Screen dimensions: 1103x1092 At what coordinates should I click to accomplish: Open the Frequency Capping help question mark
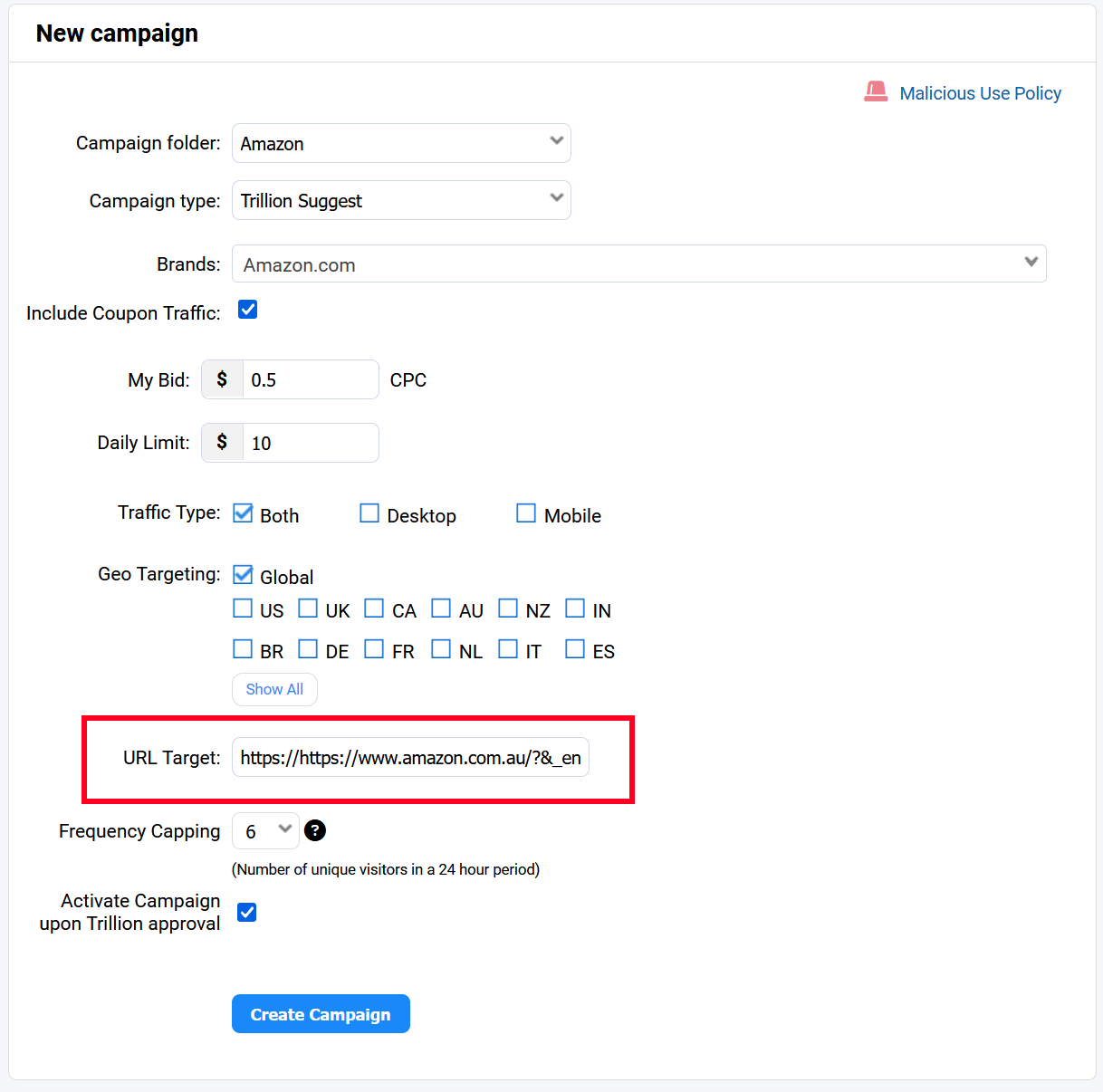[x=315, y=830]
